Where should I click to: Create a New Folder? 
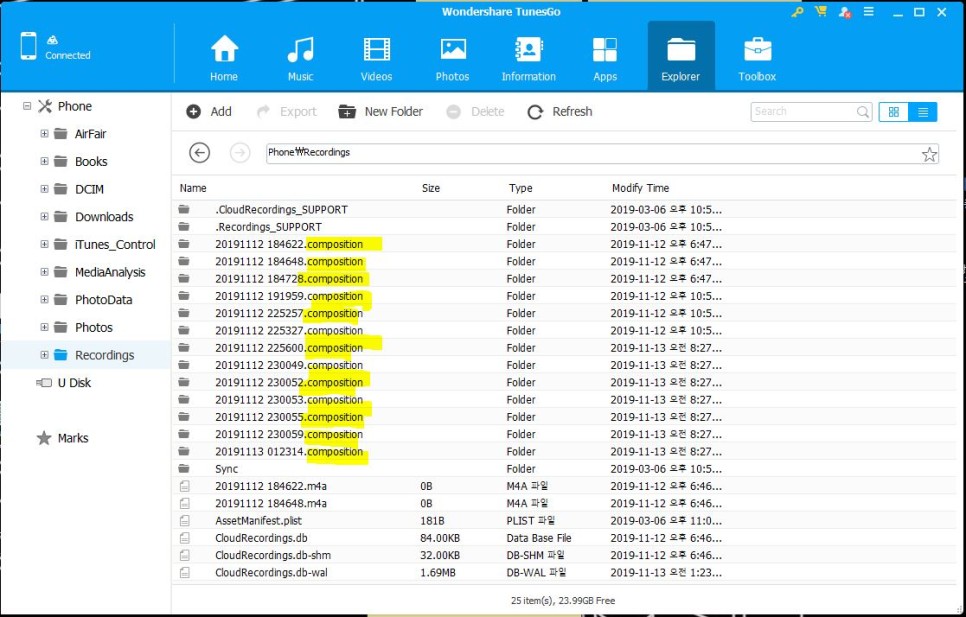point(381,111)
